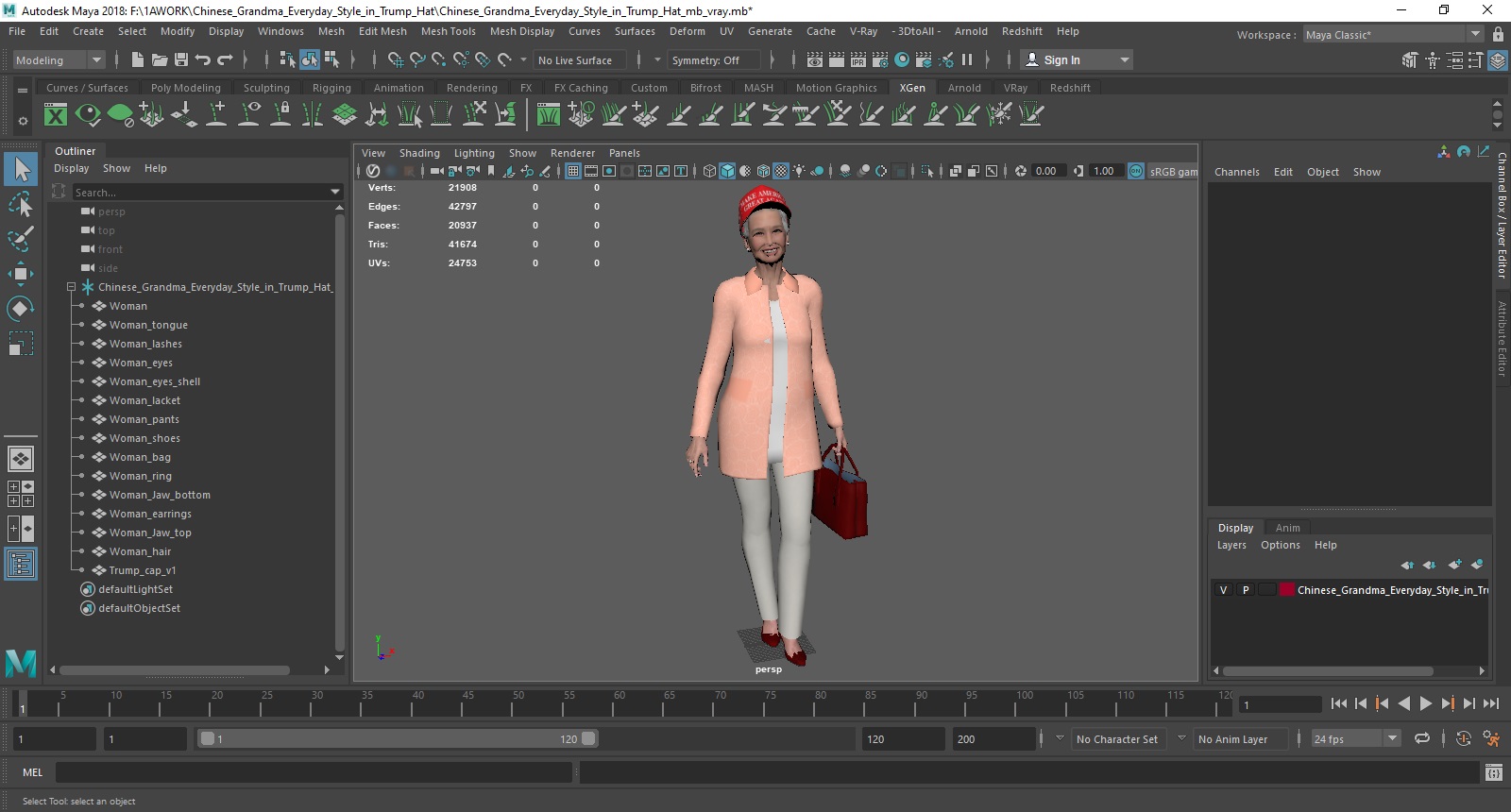Viewport: 1511px width, 812px height.
Task: Open the Modeling menu set dropdown
Action: (x=59, y=59)
